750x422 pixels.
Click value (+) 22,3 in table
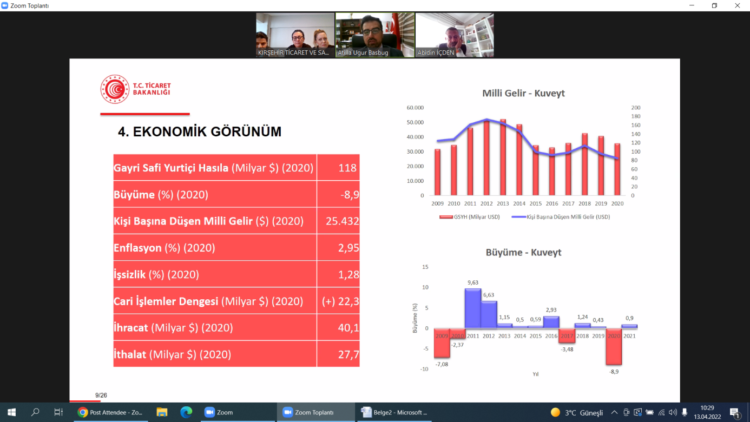[x=340, y=301]
